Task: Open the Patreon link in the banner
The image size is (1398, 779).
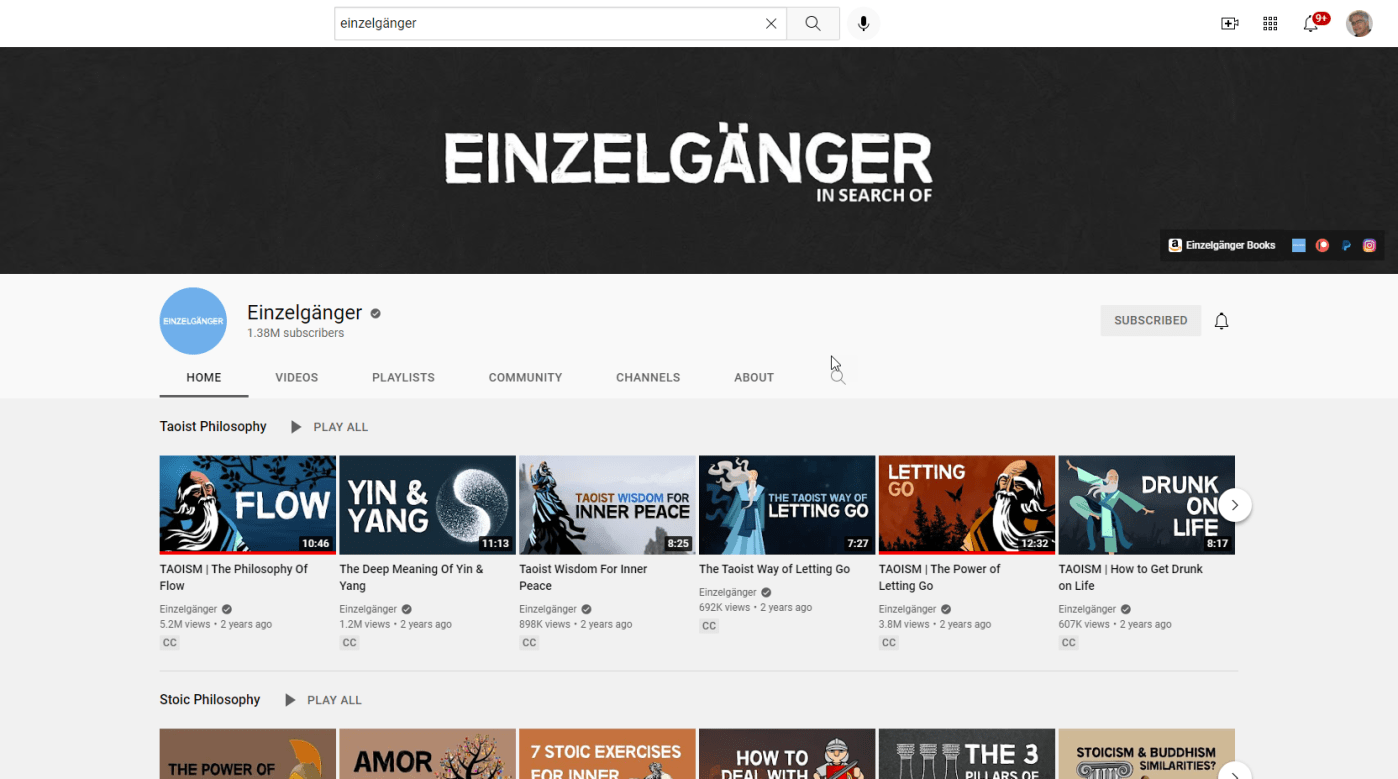Action: tap(1322, 245)
